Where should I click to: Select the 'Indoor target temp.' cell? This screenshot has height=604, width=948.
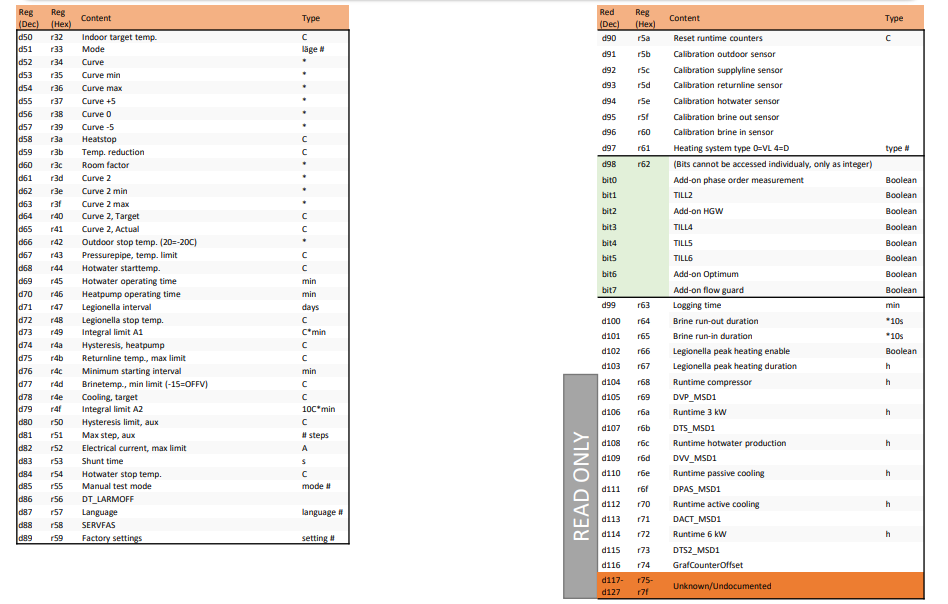pos(119,37)
